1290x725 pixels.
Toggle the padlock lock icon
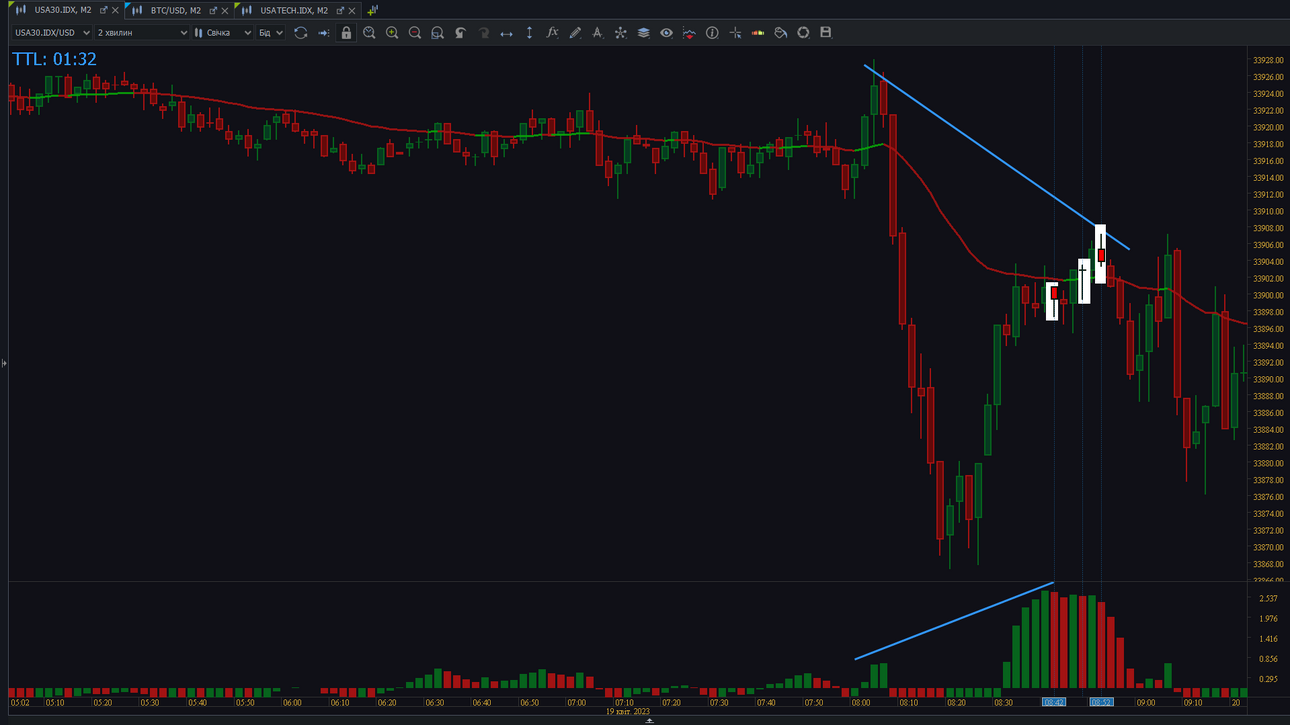pyautogui.click(x=346, y=33)
